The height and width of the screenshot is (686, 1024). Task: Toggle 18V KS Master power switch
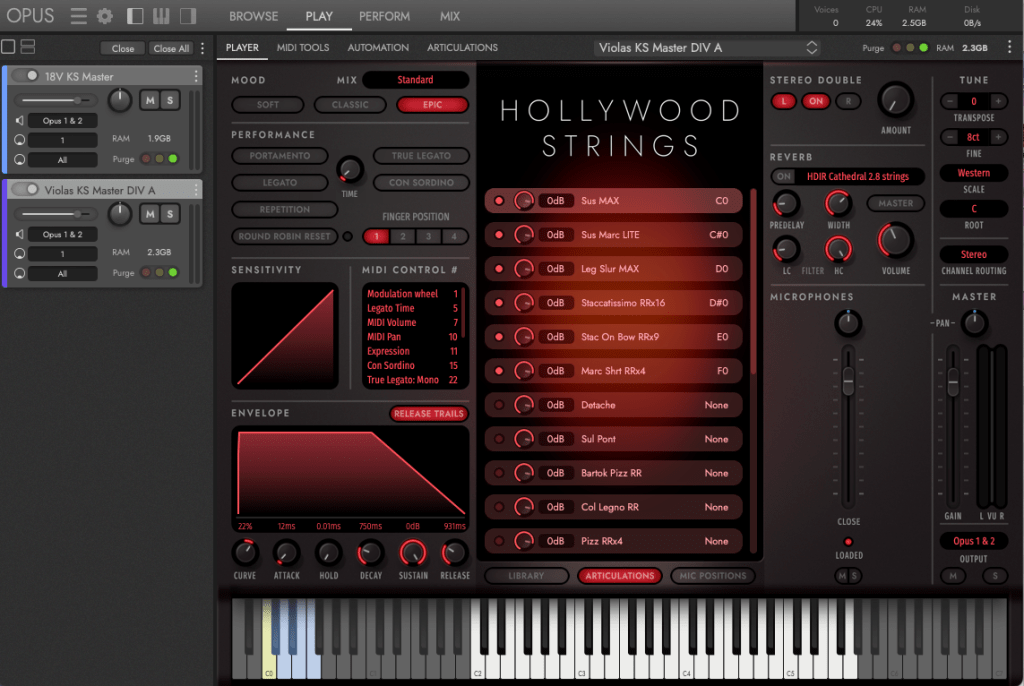tap(26, 76)
